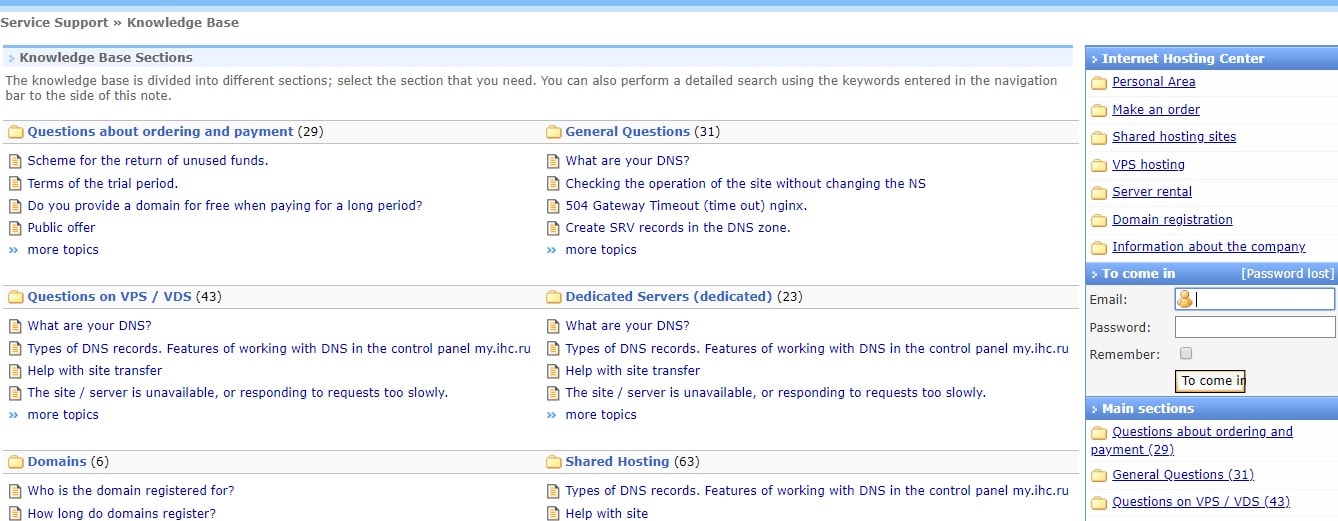The image size is (1338, 521).
Task: Click folder icon beside Information about the company
Action: [1099, 248]
